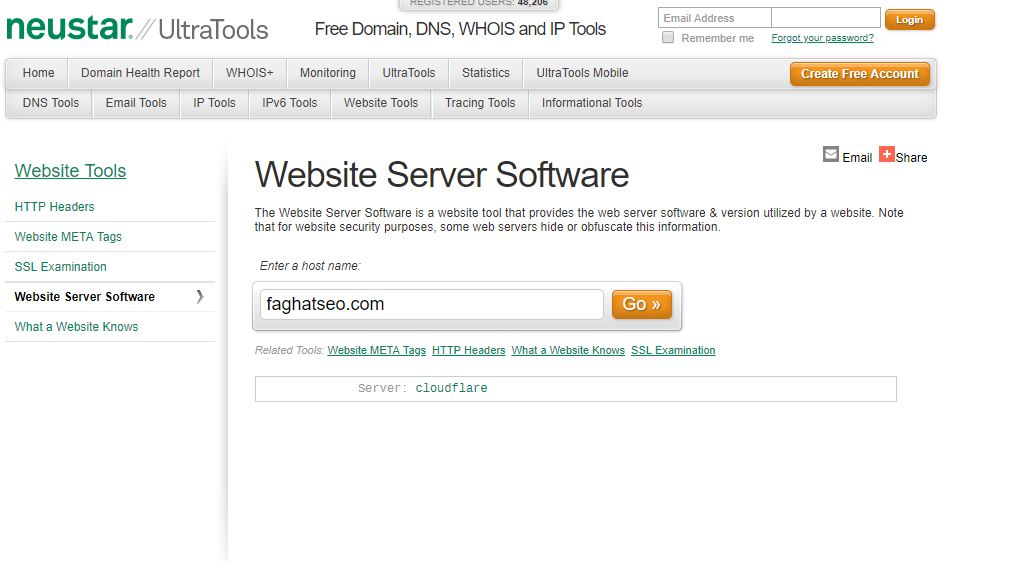Select Website Server Software in the sidebar
This screenshot has height=561, width=1012.
pos(85,296)
